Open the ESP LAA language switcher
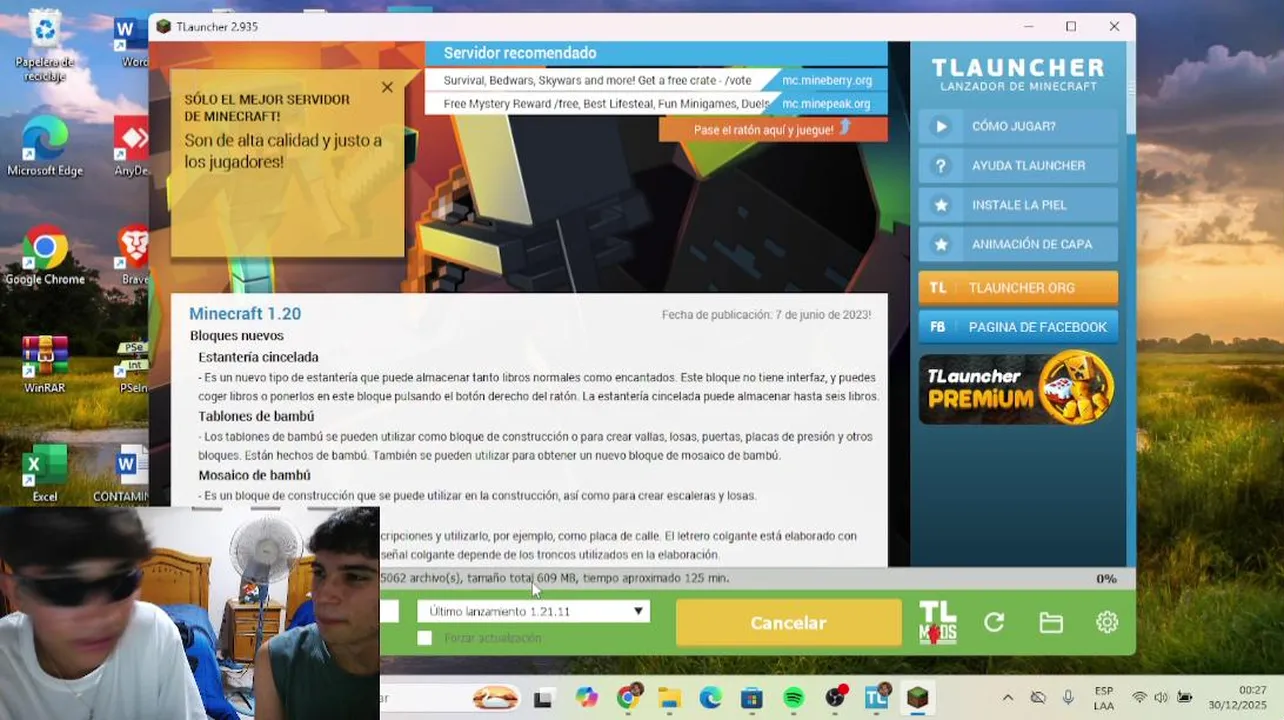This screenshot has height=720, width=1284. tap(1104, 698)
